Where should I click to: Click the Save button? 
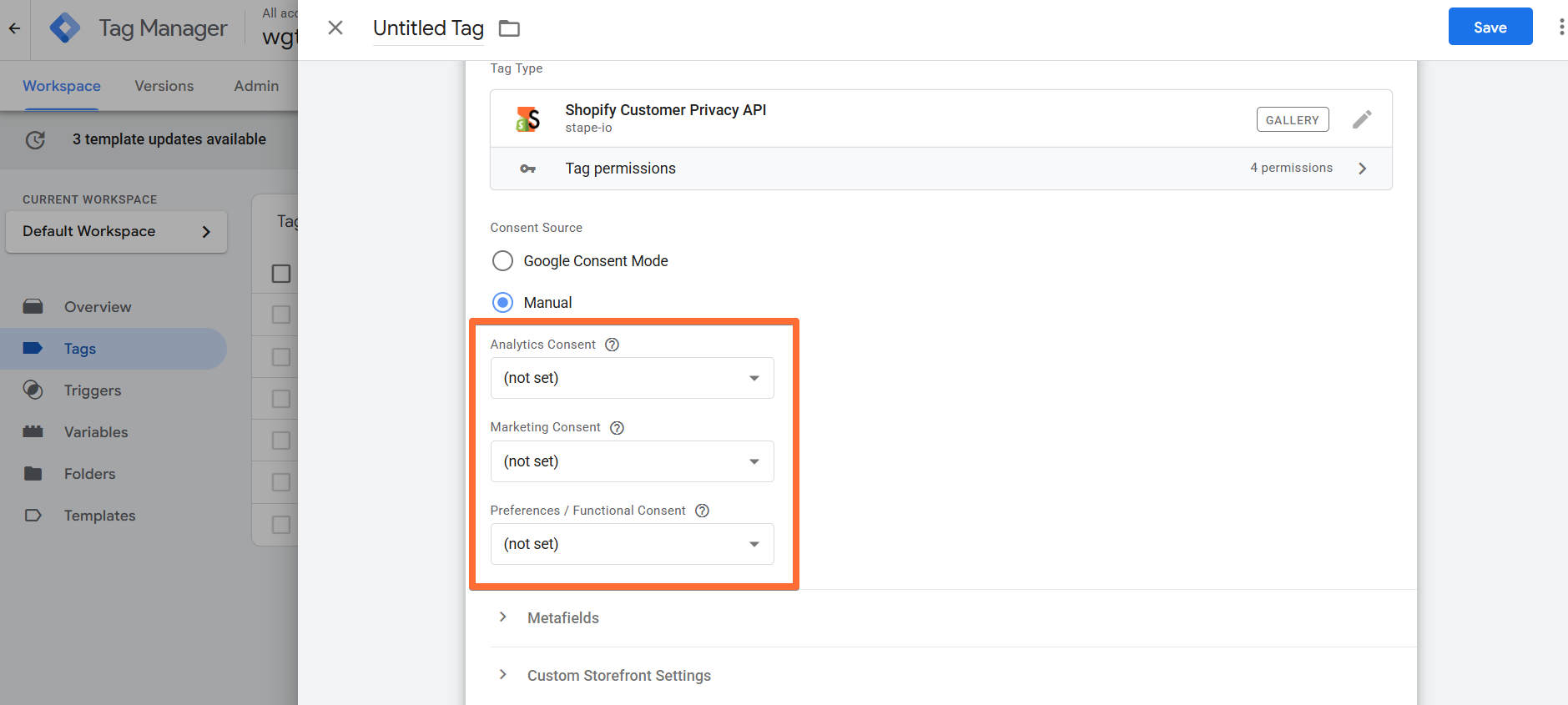click(x=1490, y=27)
